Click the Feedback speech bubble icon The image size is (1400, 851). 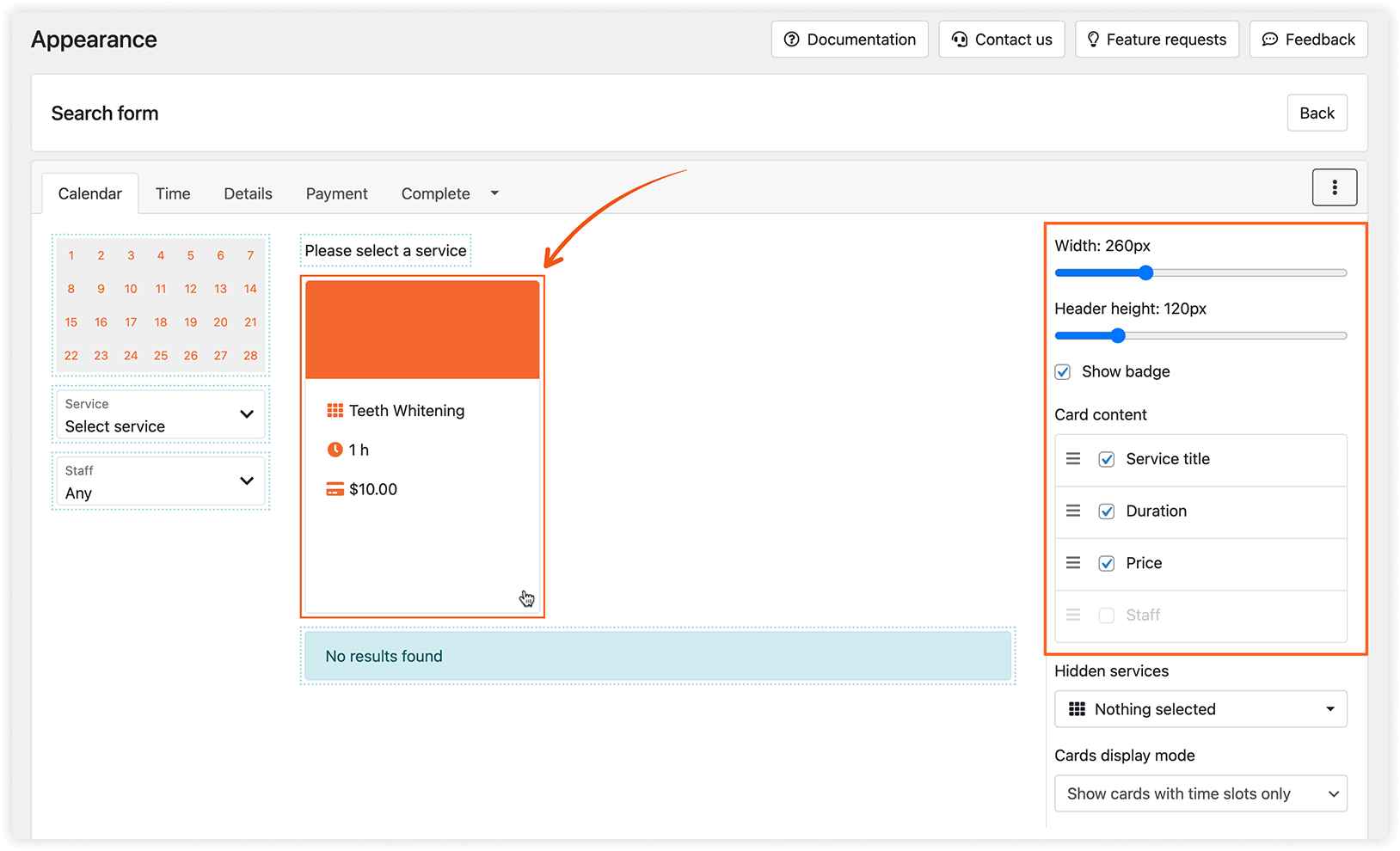[1270, 39]
